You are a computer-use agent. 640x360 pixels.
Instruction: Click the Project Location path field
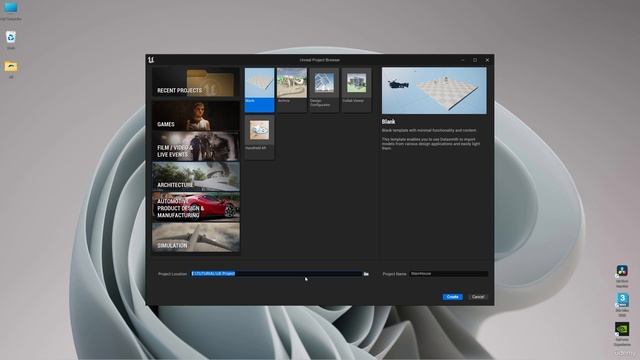coord(276,273)
